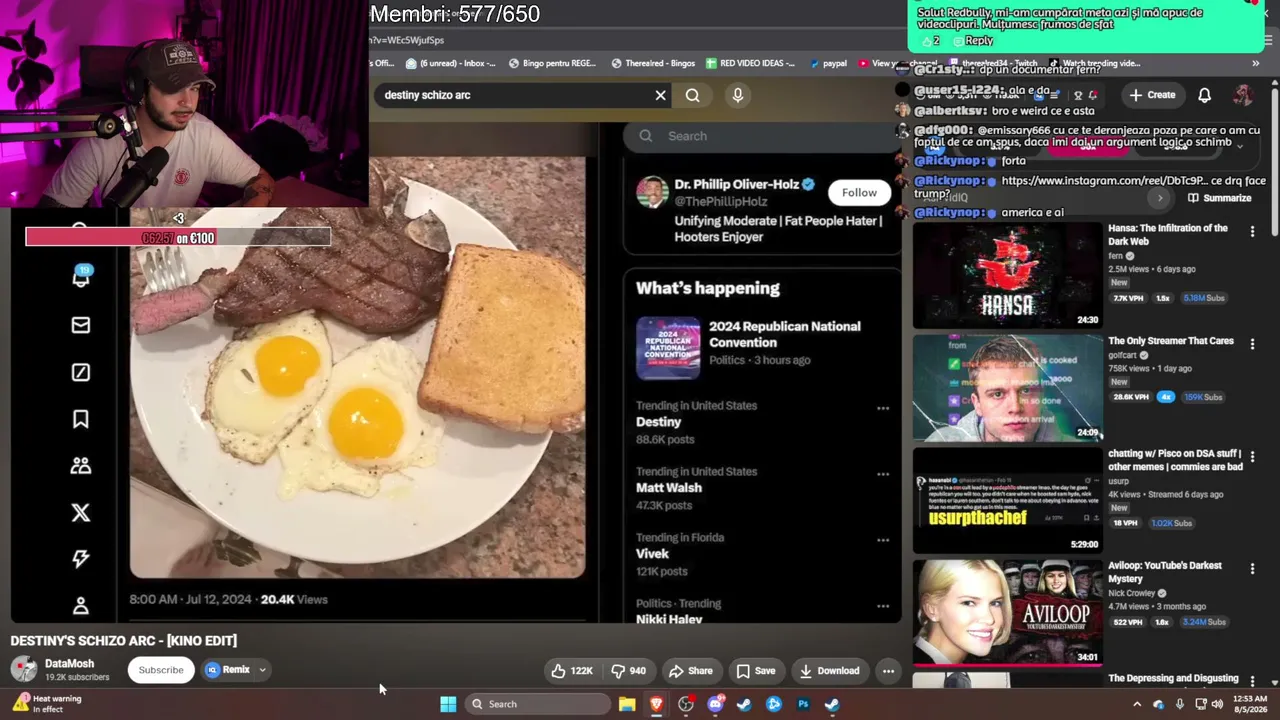The height and width of the screenshot is (720, 1280).
Task: Open the Hansa: The Infiltration of the Dark Web title
Action: pos(1168,235)
